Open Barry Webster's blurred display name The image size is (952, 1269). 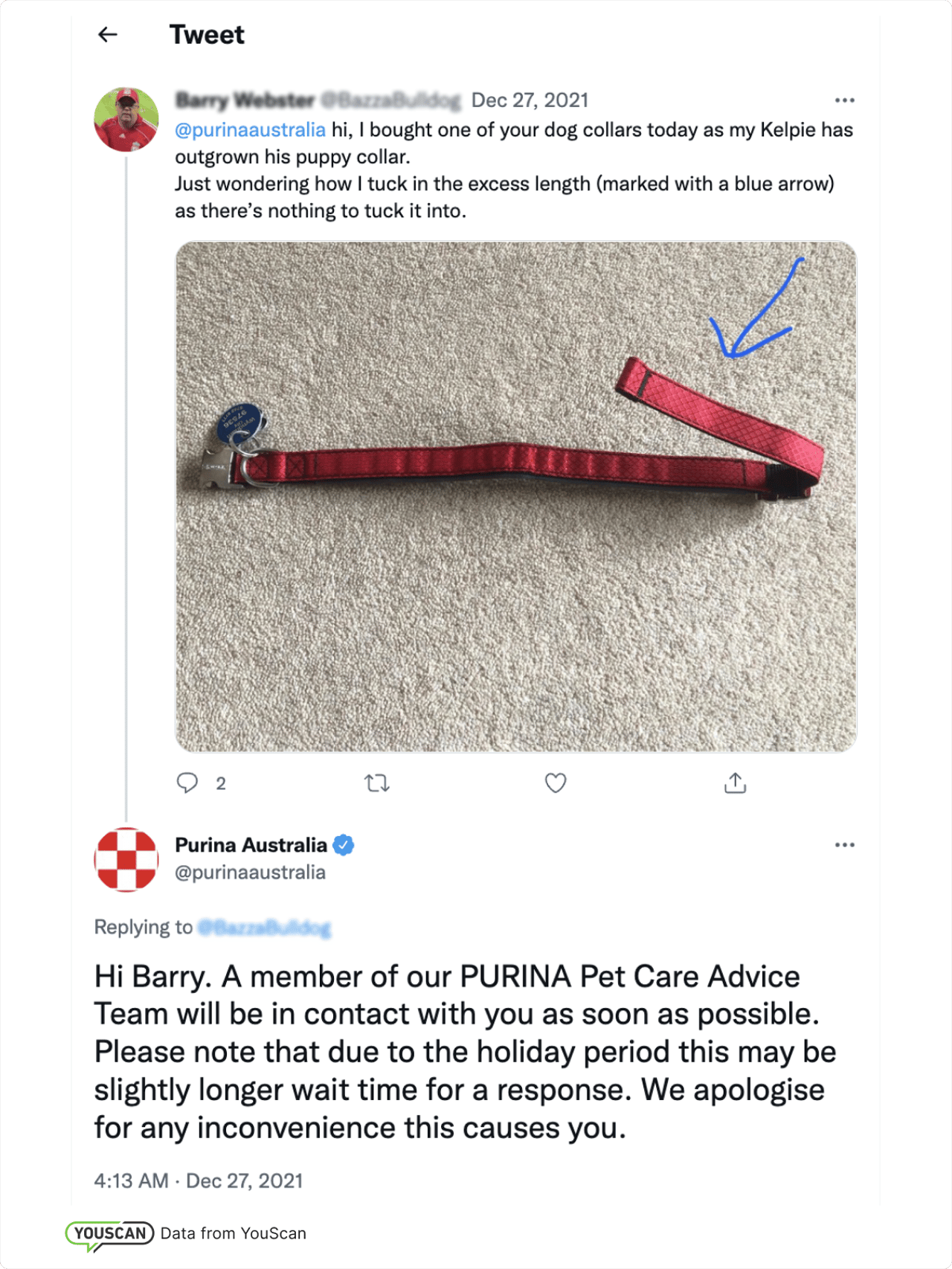245,100
